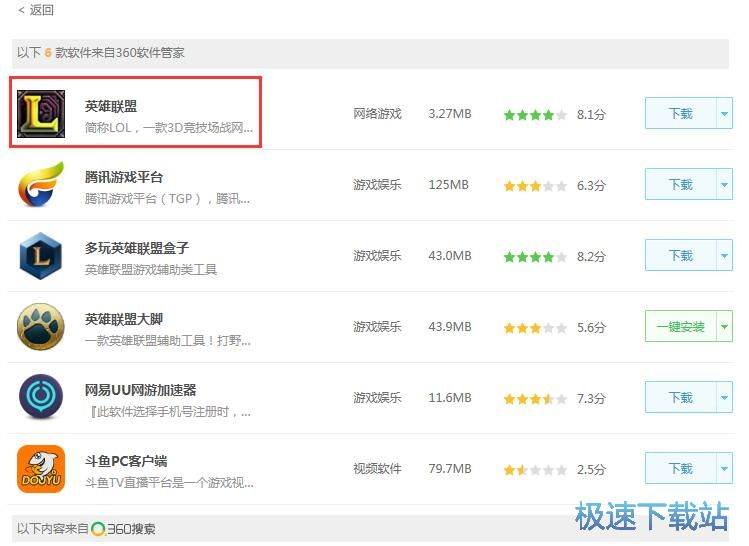Click the 3.27MB file size
Screen dimensions: 749x546
(x=450, y=114)
